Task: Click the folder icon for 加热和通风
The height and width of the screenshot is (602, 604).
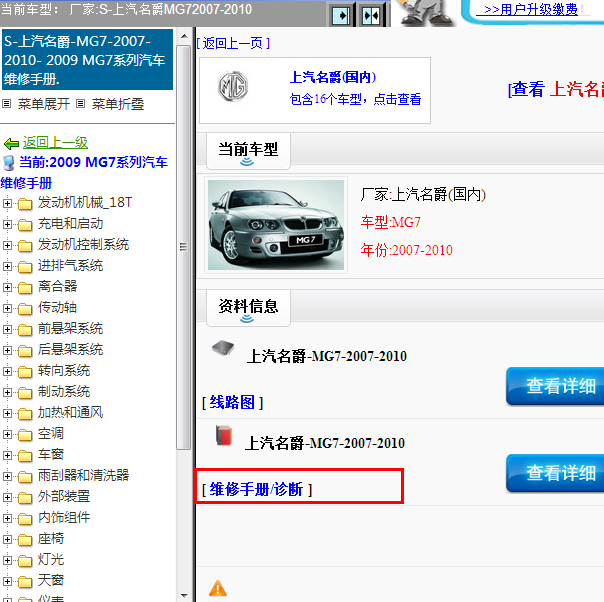Action: tap(25, 413)
